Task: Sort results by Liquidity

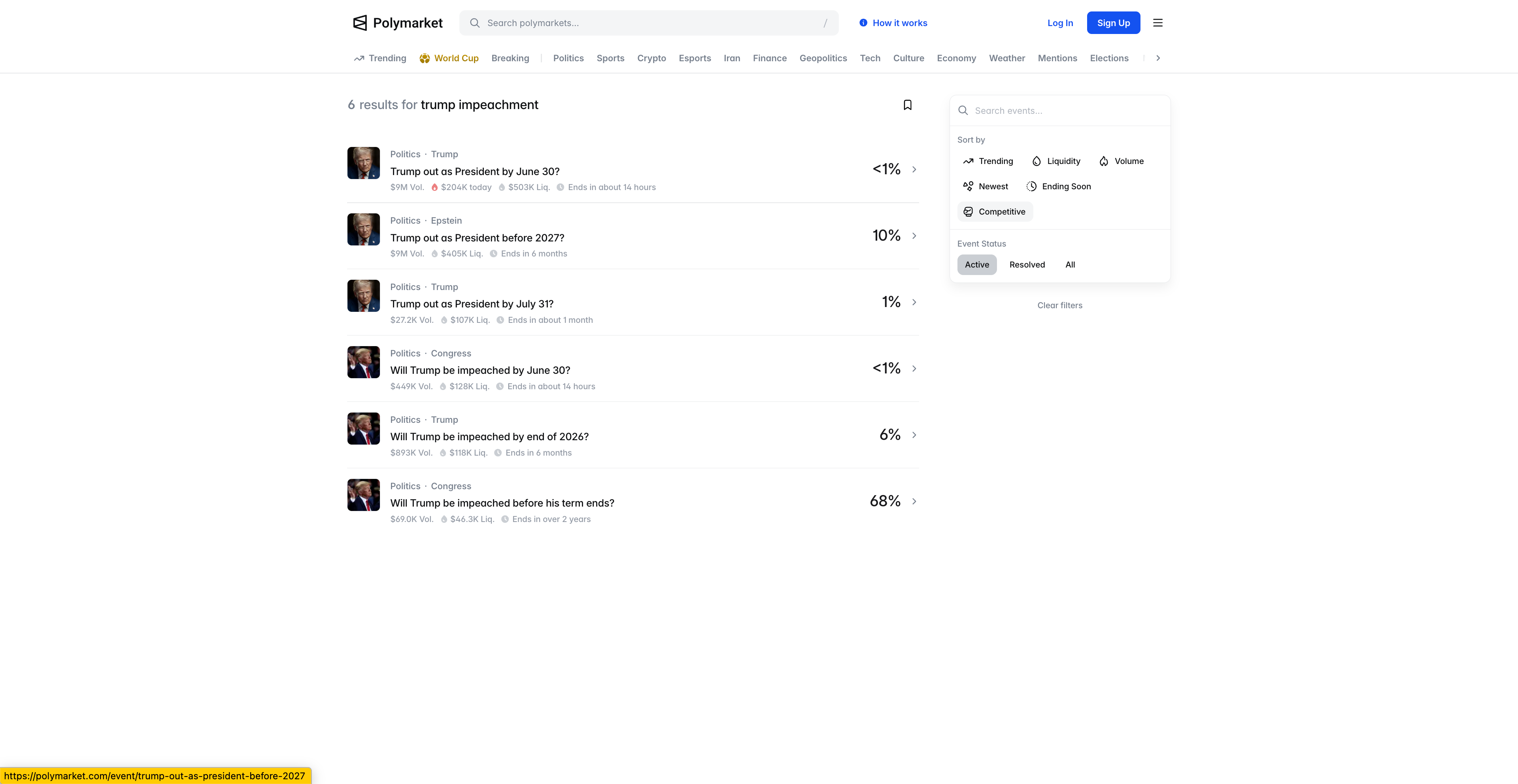Action: (x=1057, y=161)
